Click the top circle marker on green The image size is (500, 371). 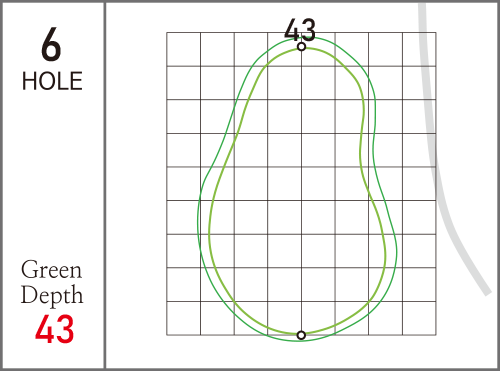(301, 47)
